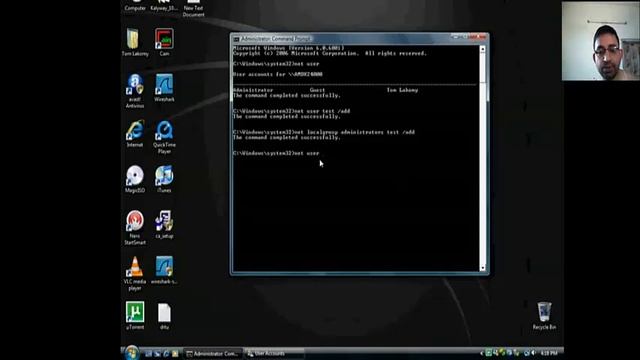Open the Computer desktop shortcut

pos(135,5)
